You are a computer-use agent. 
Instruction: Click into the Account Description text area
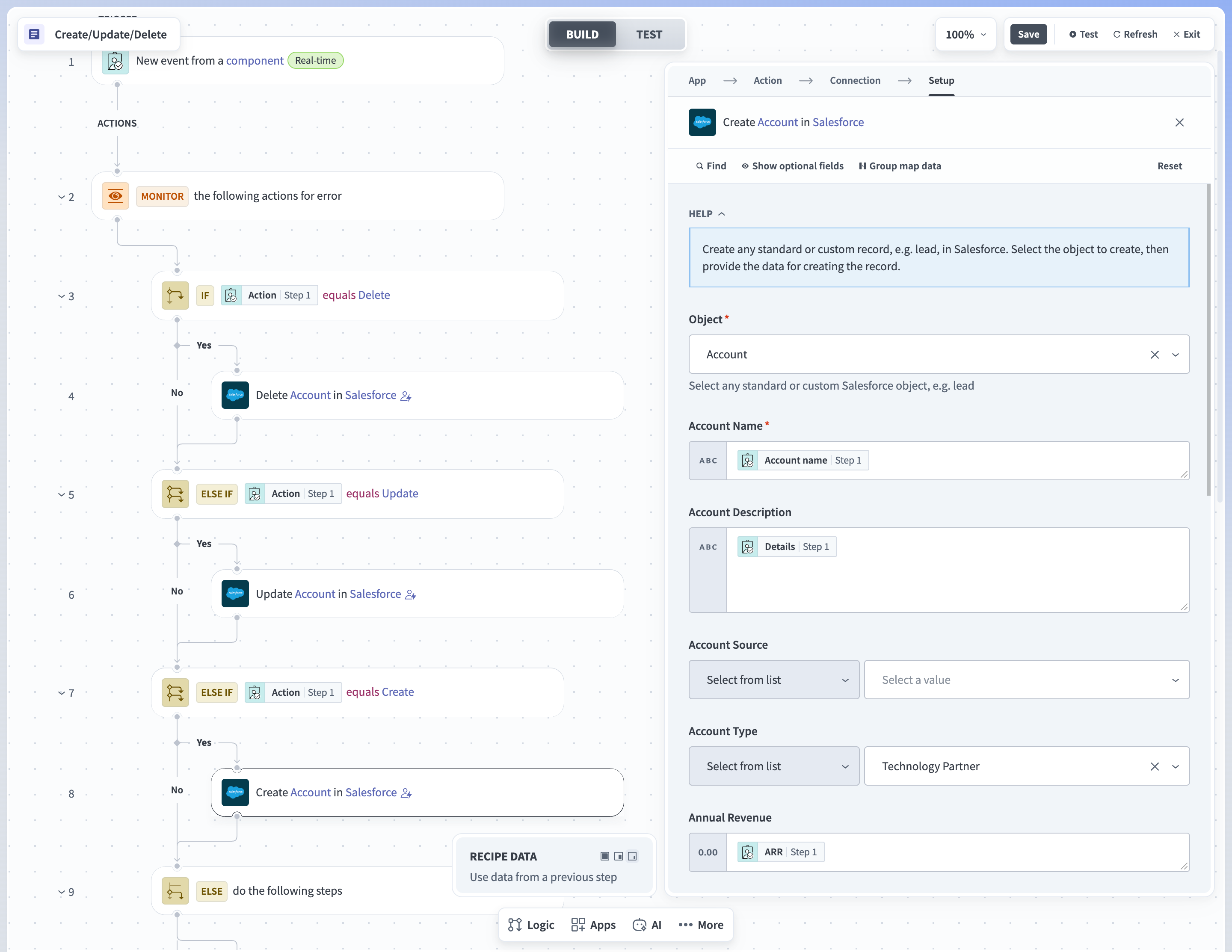pos(958,570)
